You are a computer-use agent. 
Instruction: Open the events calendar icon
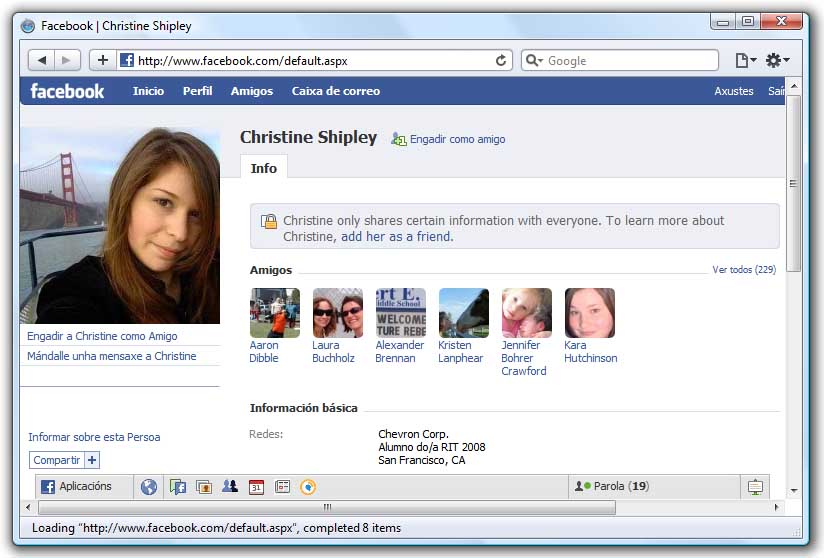256,487
